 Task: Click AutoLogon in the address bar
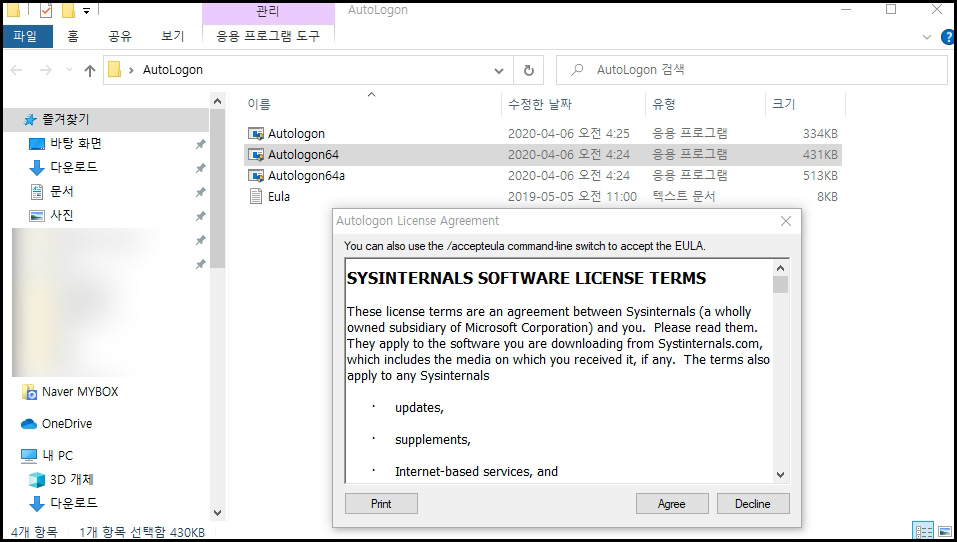point(173,70)
